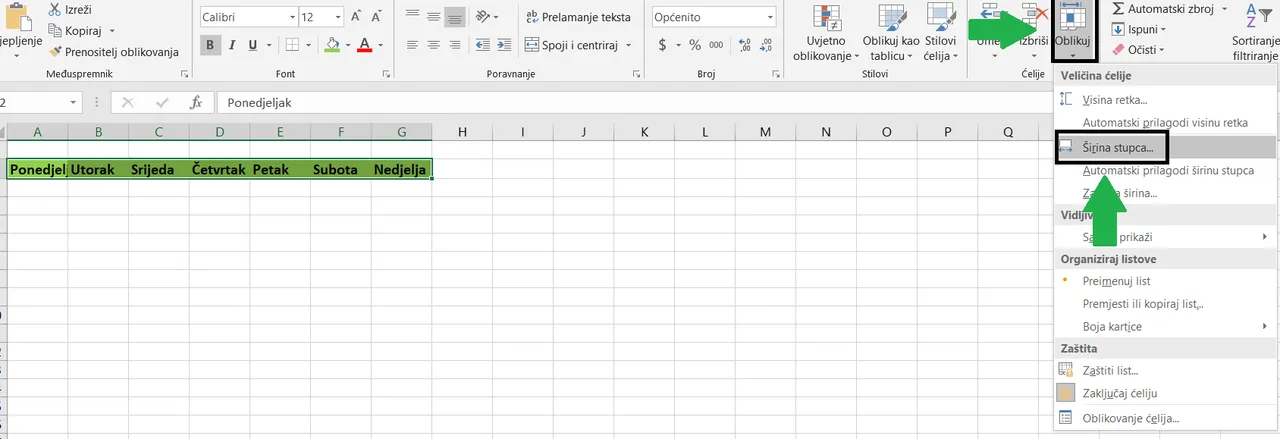Open the Kopiraj dropdown arrow
This screenshot has width=1280, height=439.
[113, 31]
